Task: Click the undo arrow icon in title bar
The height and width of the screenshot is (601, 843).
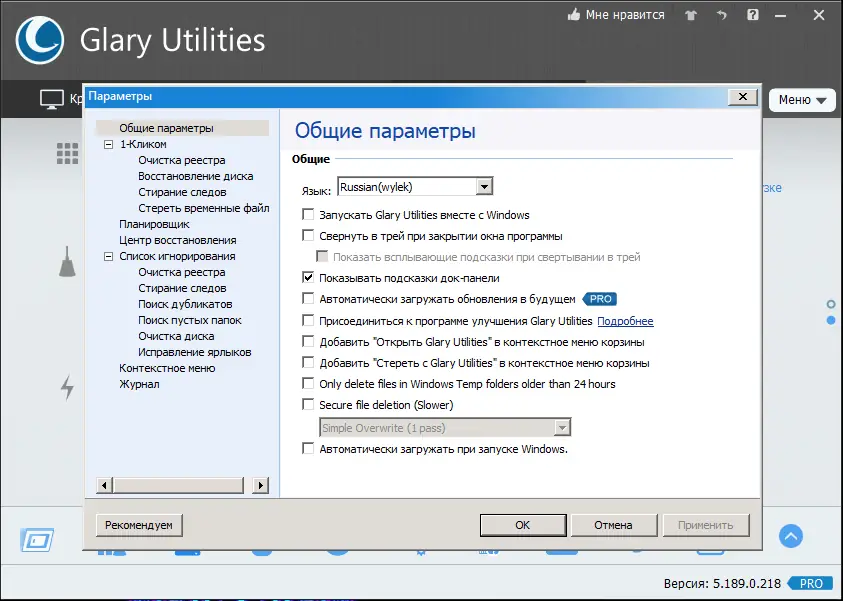Action: click(x=721, y=15)
